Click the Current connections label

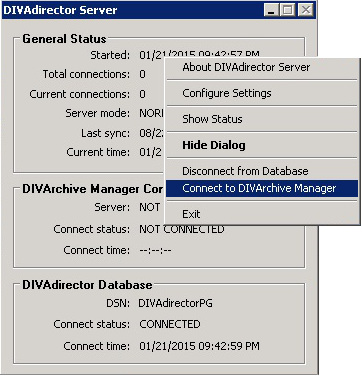tap(79, 94)
